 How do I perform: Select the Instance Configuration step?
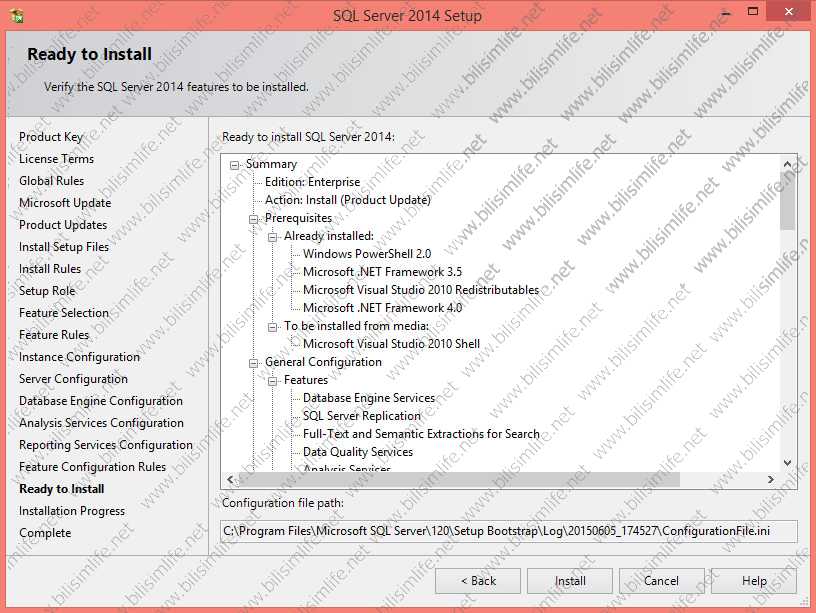80,357
